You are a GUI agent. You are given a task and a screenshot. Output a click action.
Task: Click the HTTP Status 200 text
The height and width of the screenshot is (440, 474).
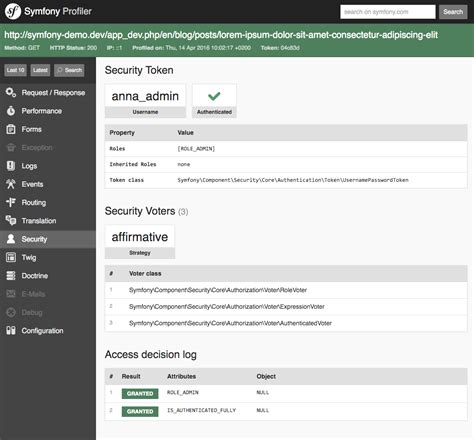click(73, 48)
